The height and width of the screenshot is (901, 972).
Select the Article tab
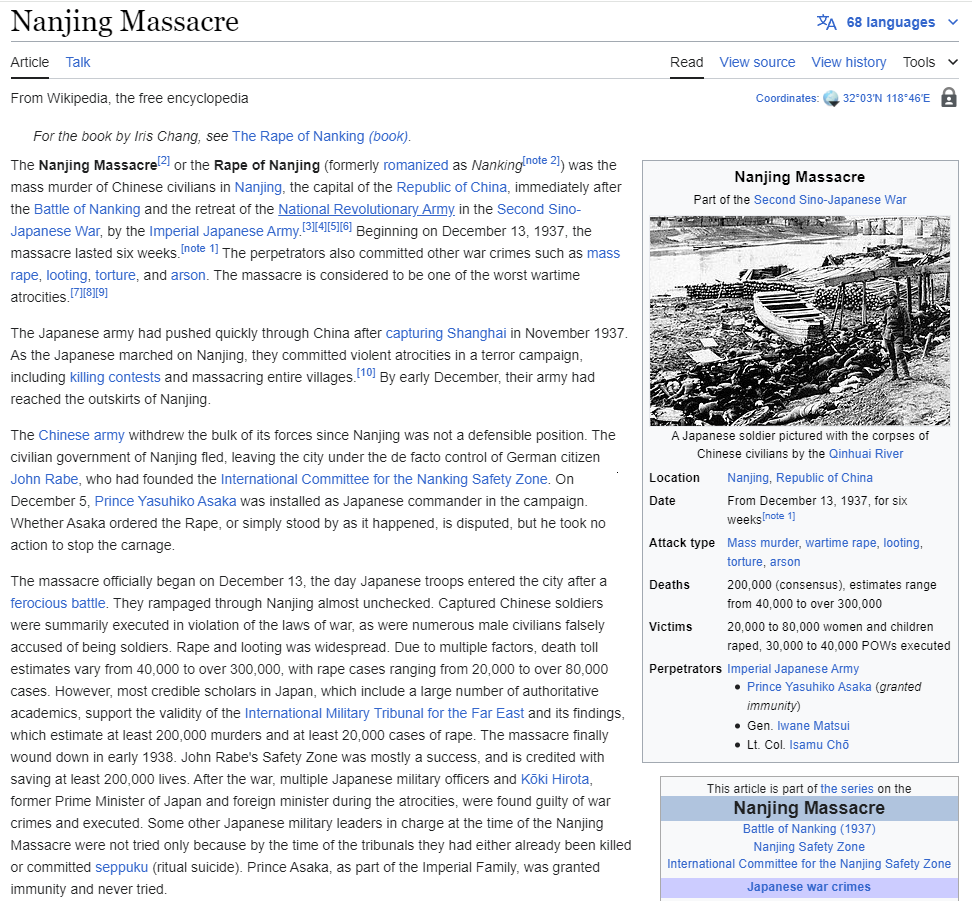coord(30,62)
